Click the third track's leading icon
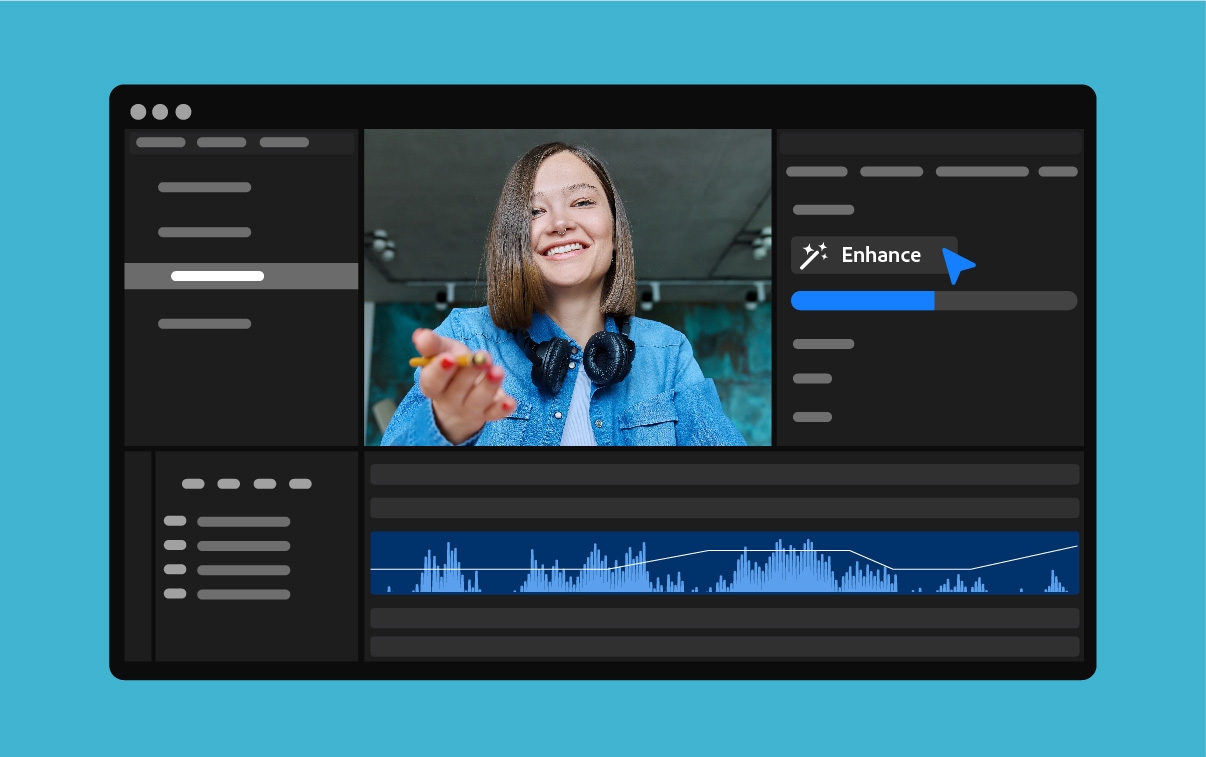 point(175,569)
